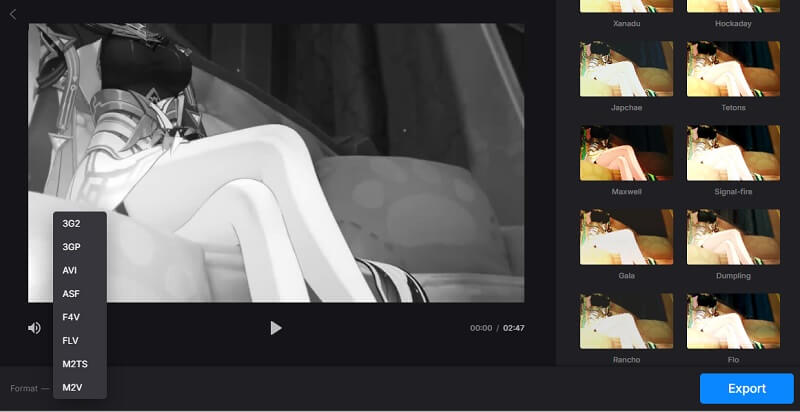The image size is (800, 412).
Task: Choose 3GP format option
Action: pos(71,247)
